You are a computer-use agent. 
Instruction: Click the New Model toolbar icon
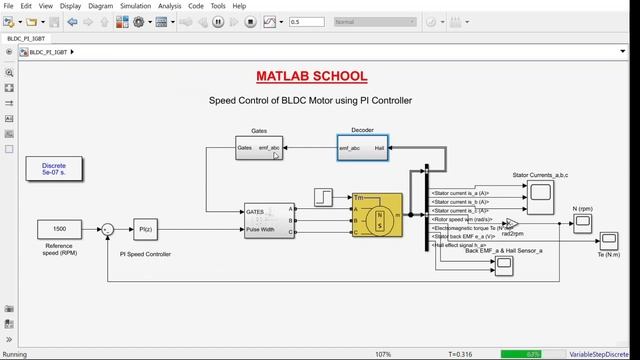pyautogui.click(x=8, y=22)
